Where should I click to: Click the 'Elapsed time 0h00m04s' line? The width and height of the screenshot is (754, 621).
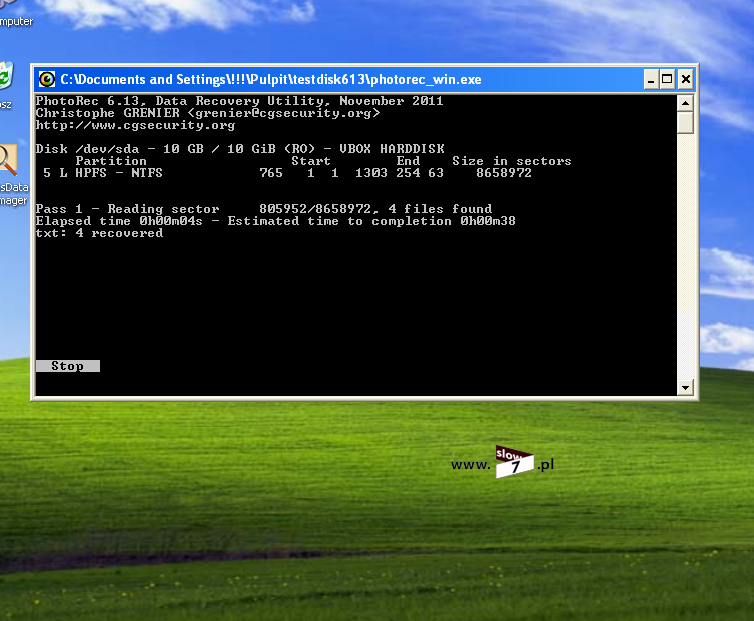276,221
